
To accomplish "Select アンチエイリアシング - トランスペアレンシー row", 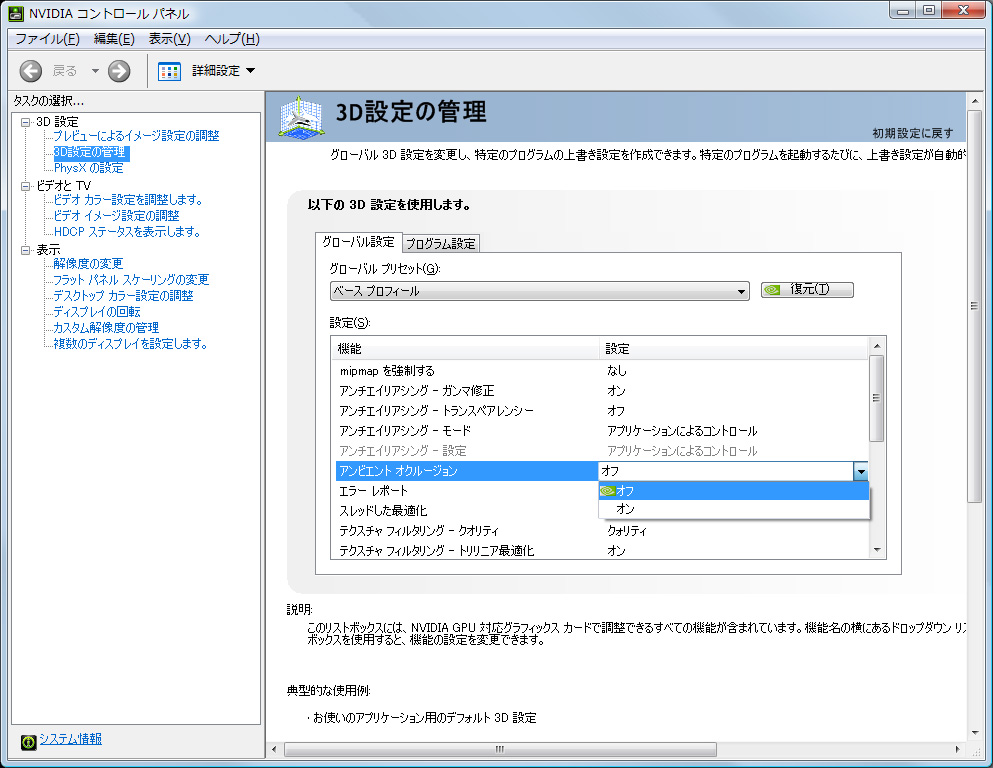I will click(600, 411).
